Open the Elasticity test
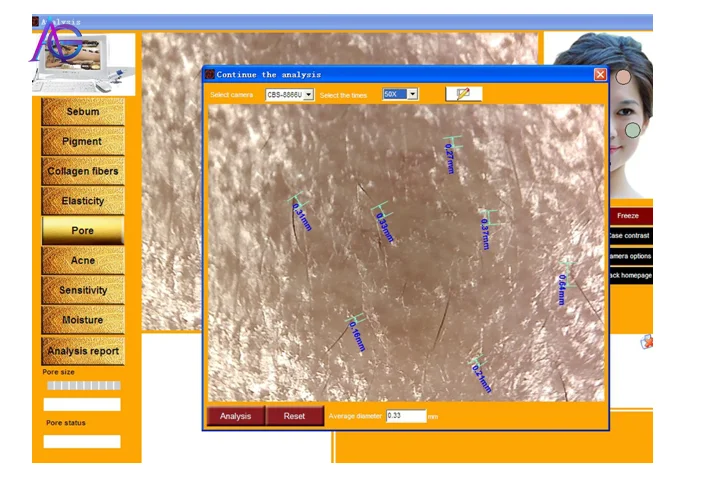 [x=83, y=201]
